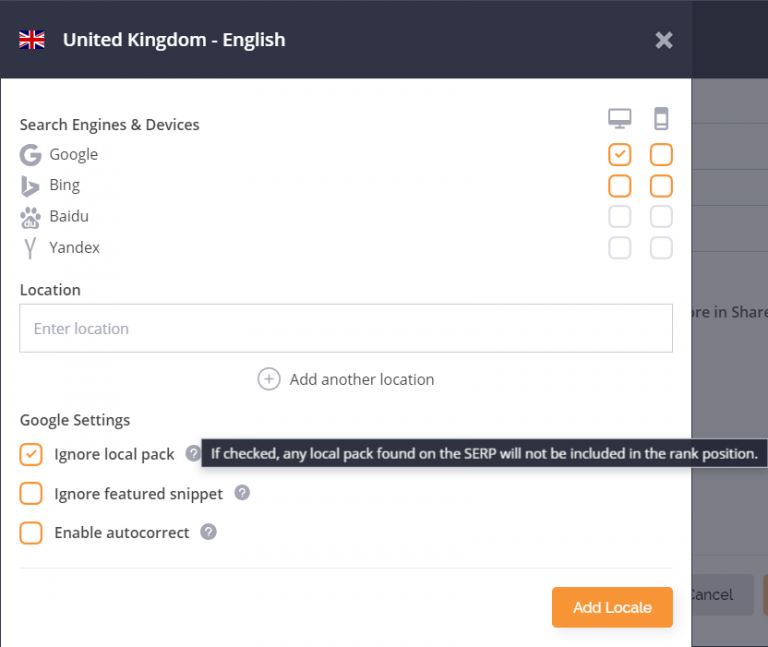Click the Bing logo icon
This screenshot has height=647, width=768.
[x=31, y=186]
